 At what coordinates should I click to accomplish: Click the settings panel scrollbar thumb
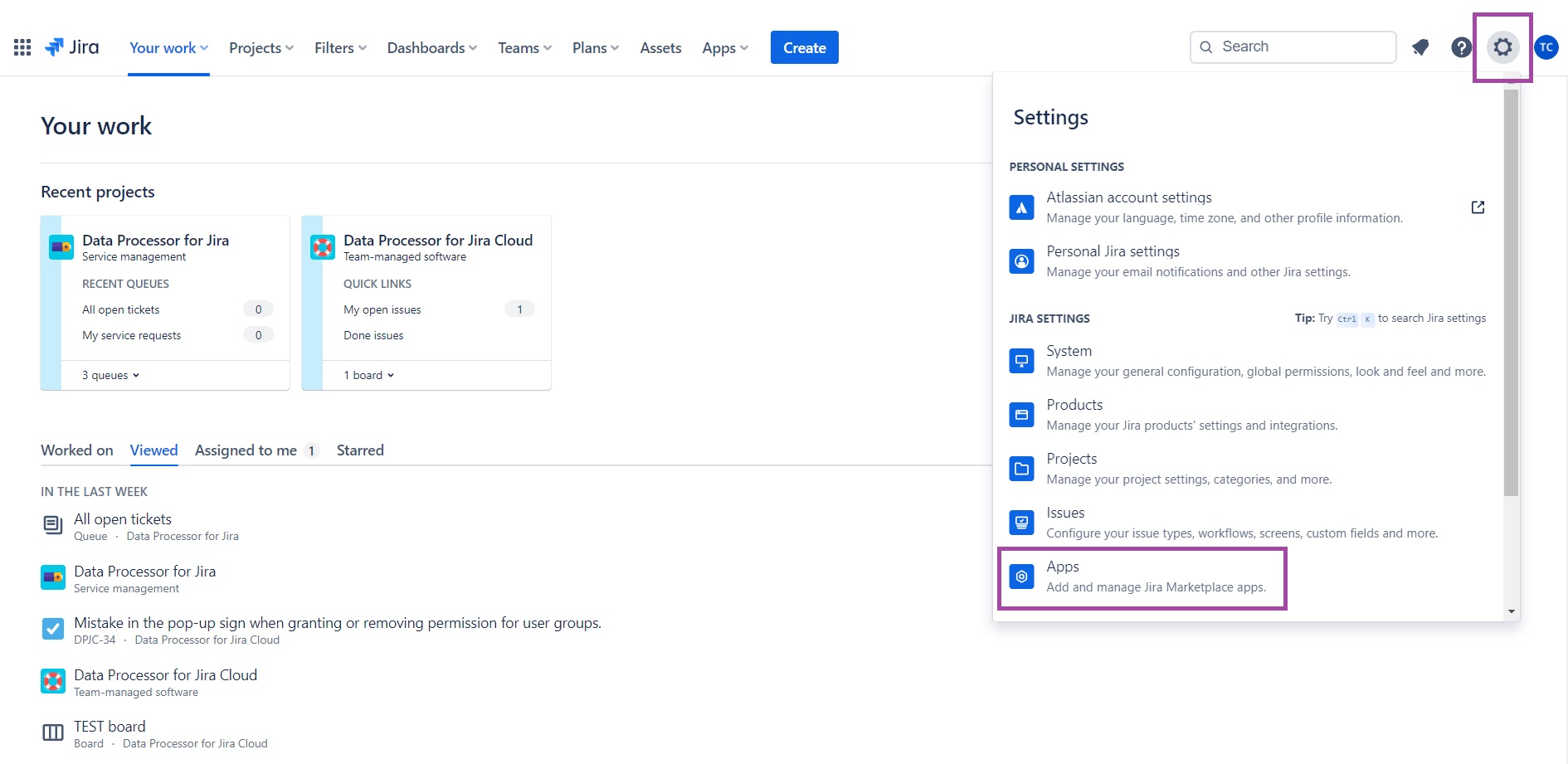coord(1511,292)
